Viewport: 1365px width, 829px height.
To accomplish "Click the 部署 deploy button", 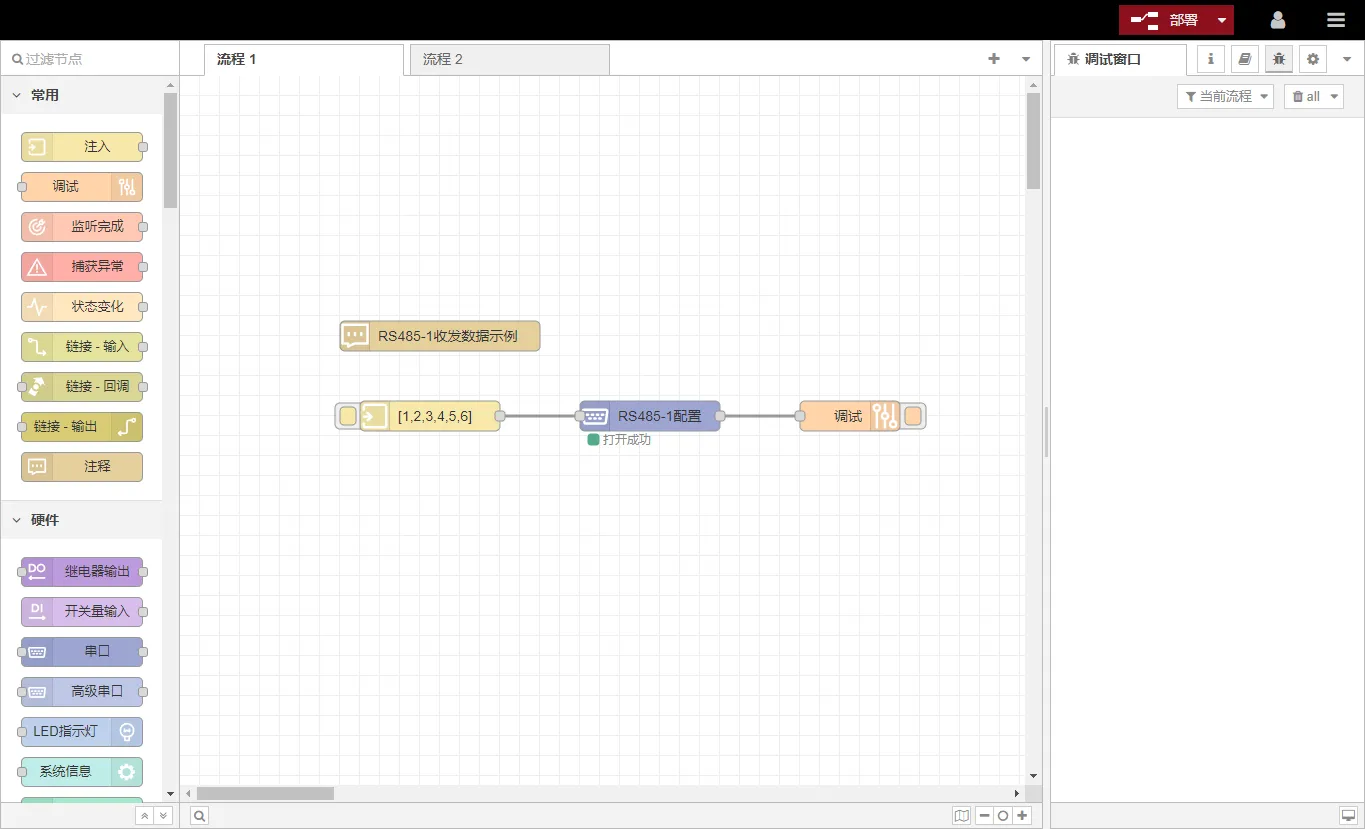I will click(x=1166, y=20).
